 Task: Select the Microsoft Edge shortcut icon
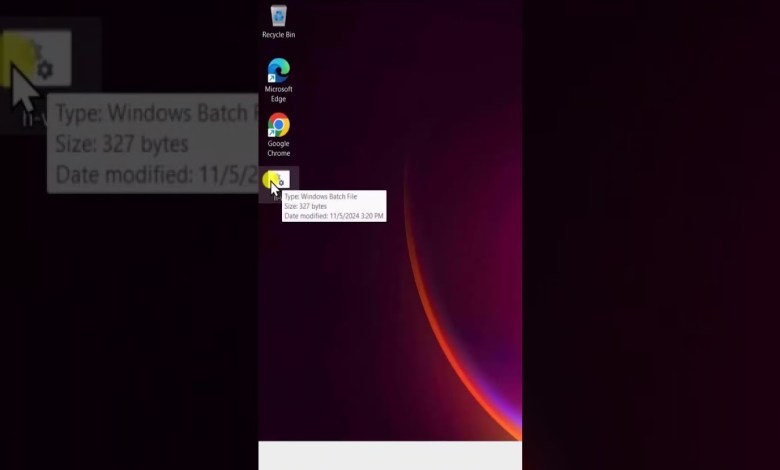[279, 70]
